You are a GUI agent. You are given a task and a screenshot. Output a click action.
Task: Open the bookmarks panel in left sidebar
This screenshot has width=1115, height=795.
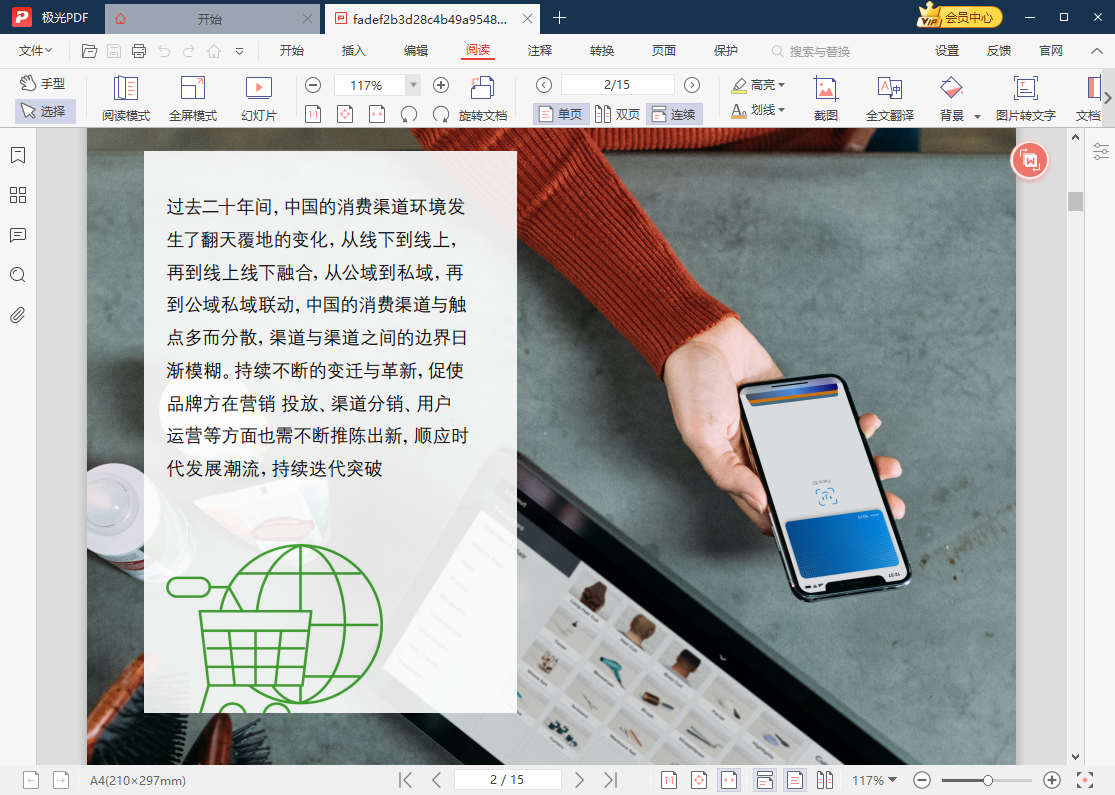tap(17, 155)
